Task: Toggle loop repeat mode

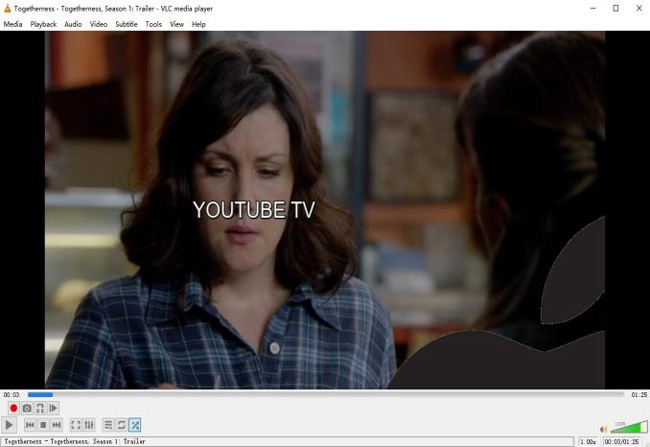Action: click(121, 425)
